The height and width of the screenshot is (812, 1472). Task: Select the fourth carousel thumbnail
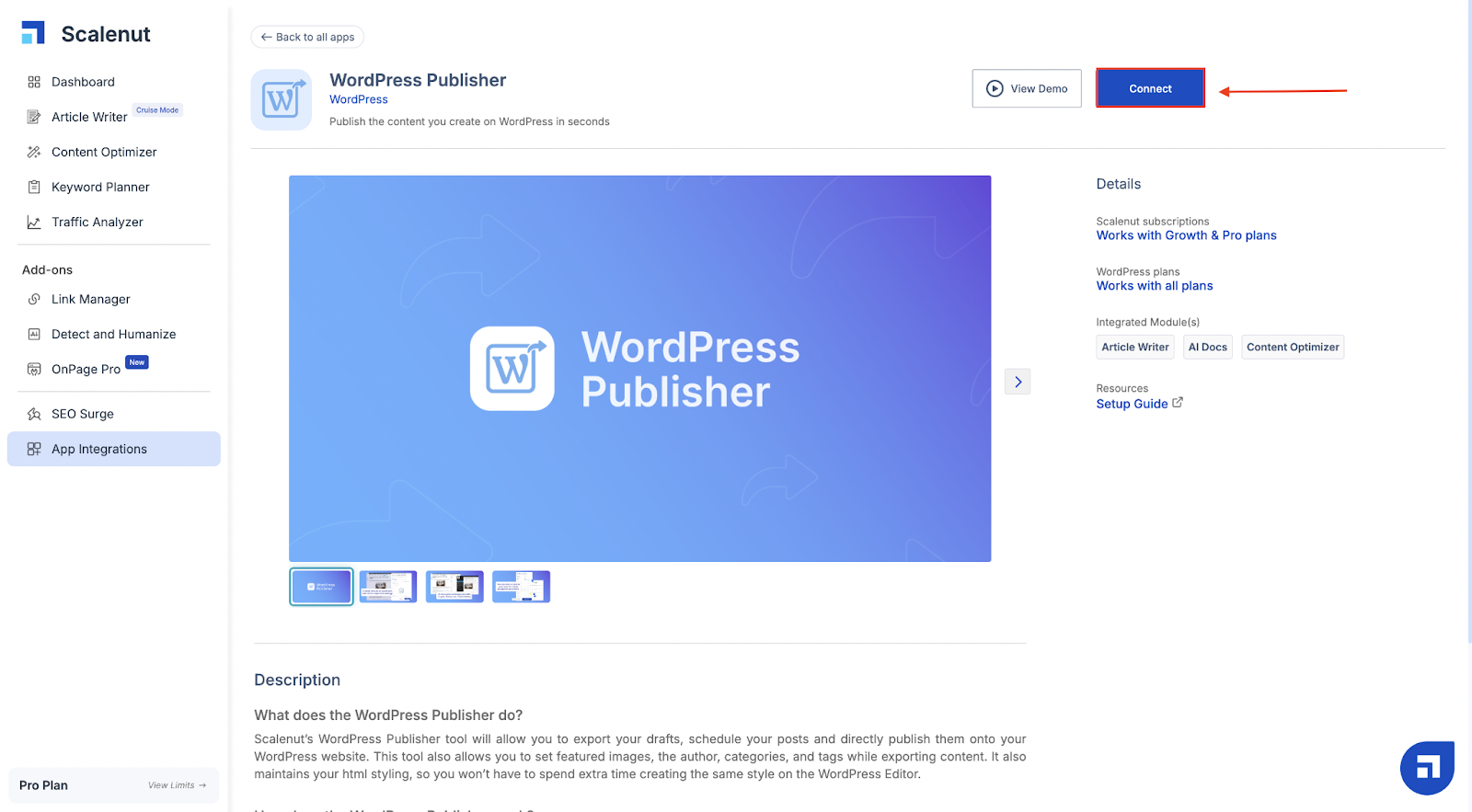(521, 587)
